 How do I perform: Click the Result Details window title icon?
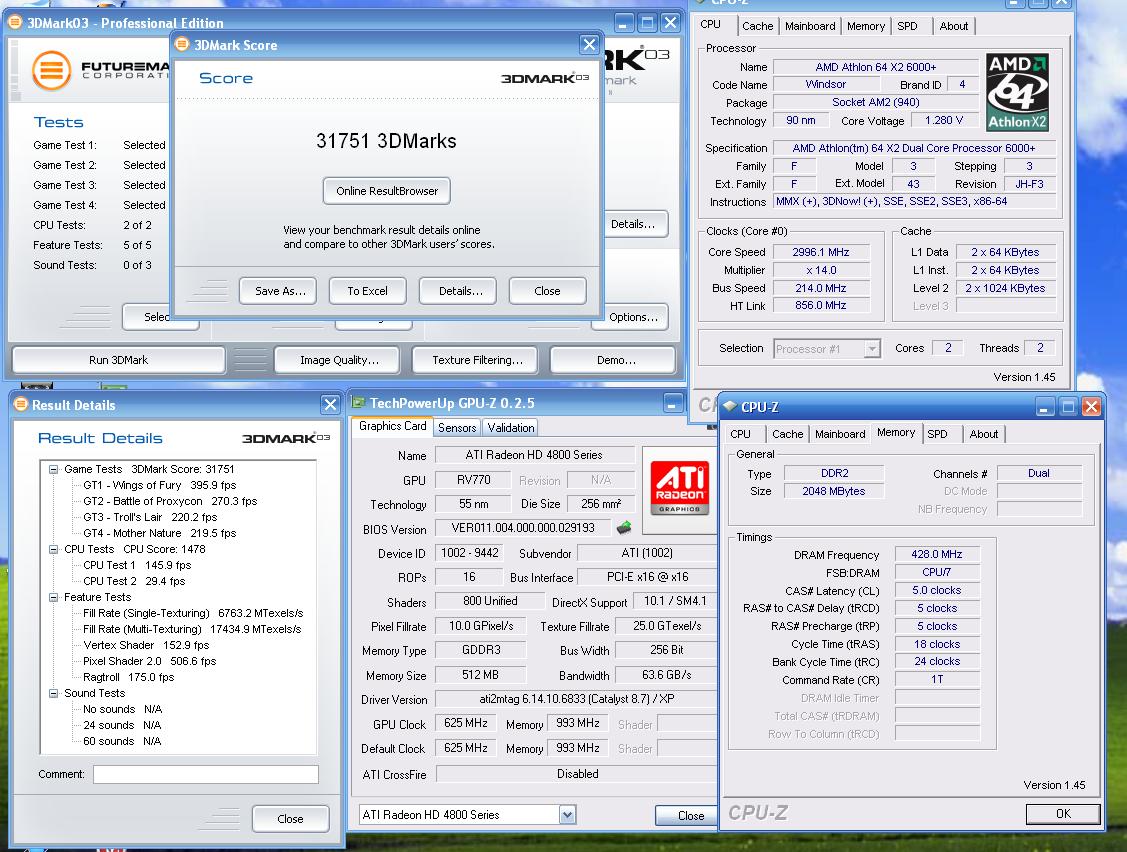coord(21,405)
